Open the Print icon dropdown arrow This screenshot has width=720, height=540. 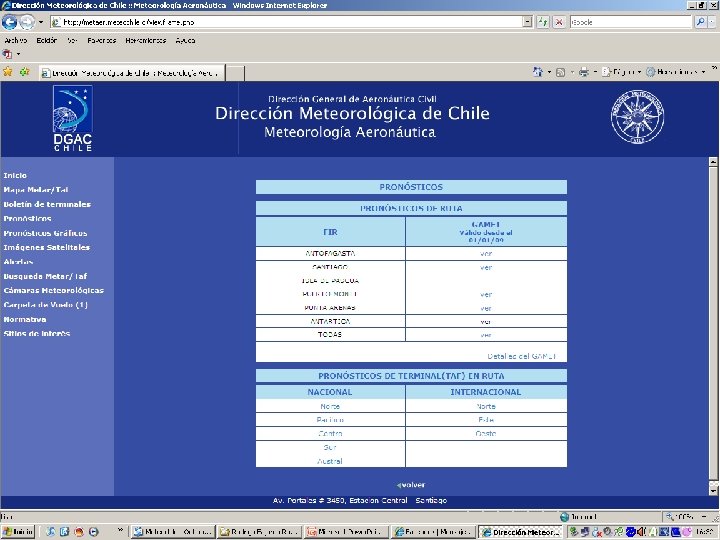(x=595, y=72)
